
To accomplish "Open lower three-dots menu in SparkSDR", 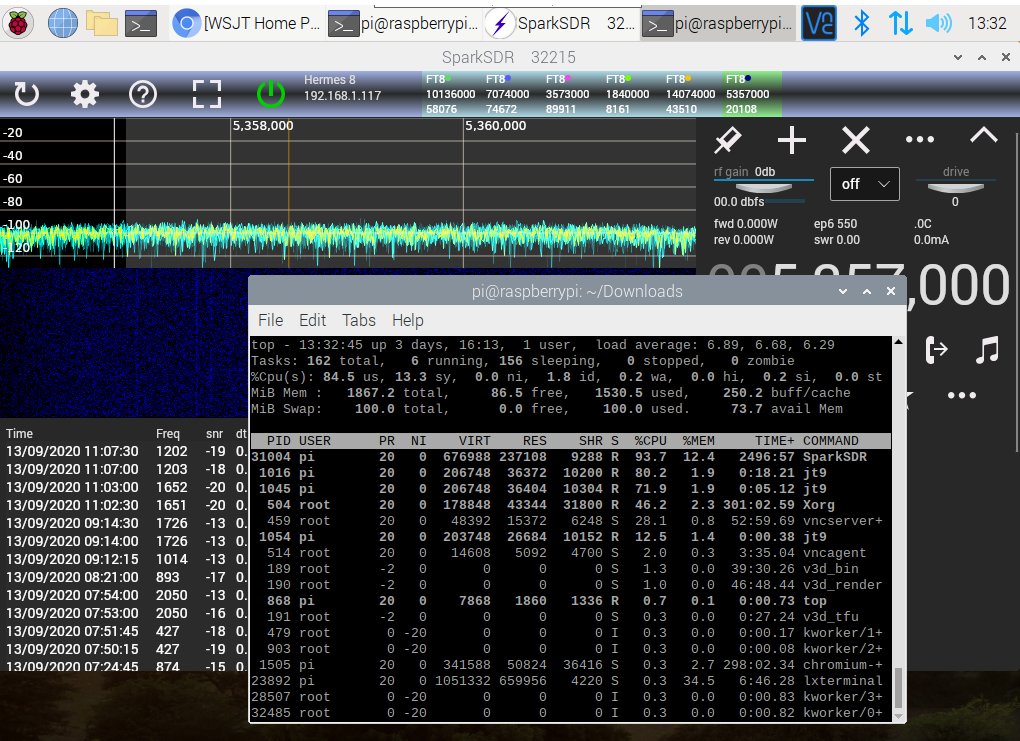I will click(961, 395).
